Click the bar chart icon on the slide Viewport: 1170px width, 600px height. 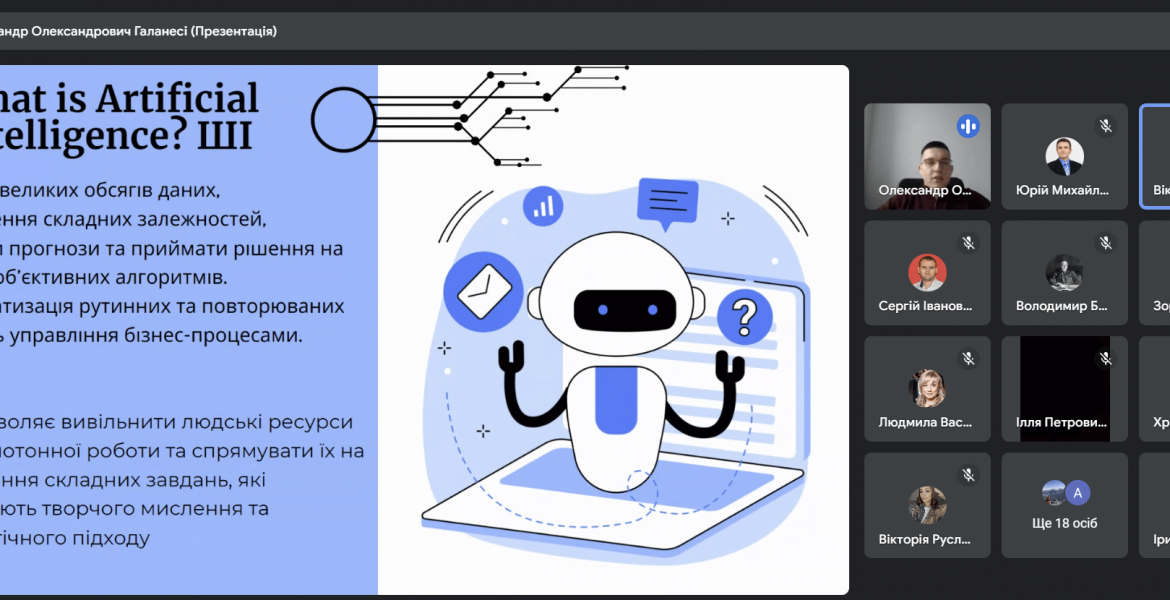click(x=543, y=205)
